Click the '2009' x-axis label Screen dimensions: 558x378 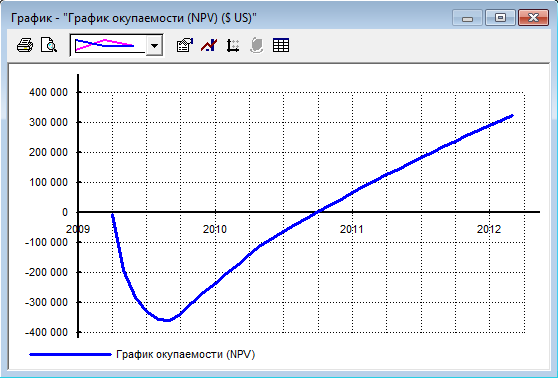78,229
